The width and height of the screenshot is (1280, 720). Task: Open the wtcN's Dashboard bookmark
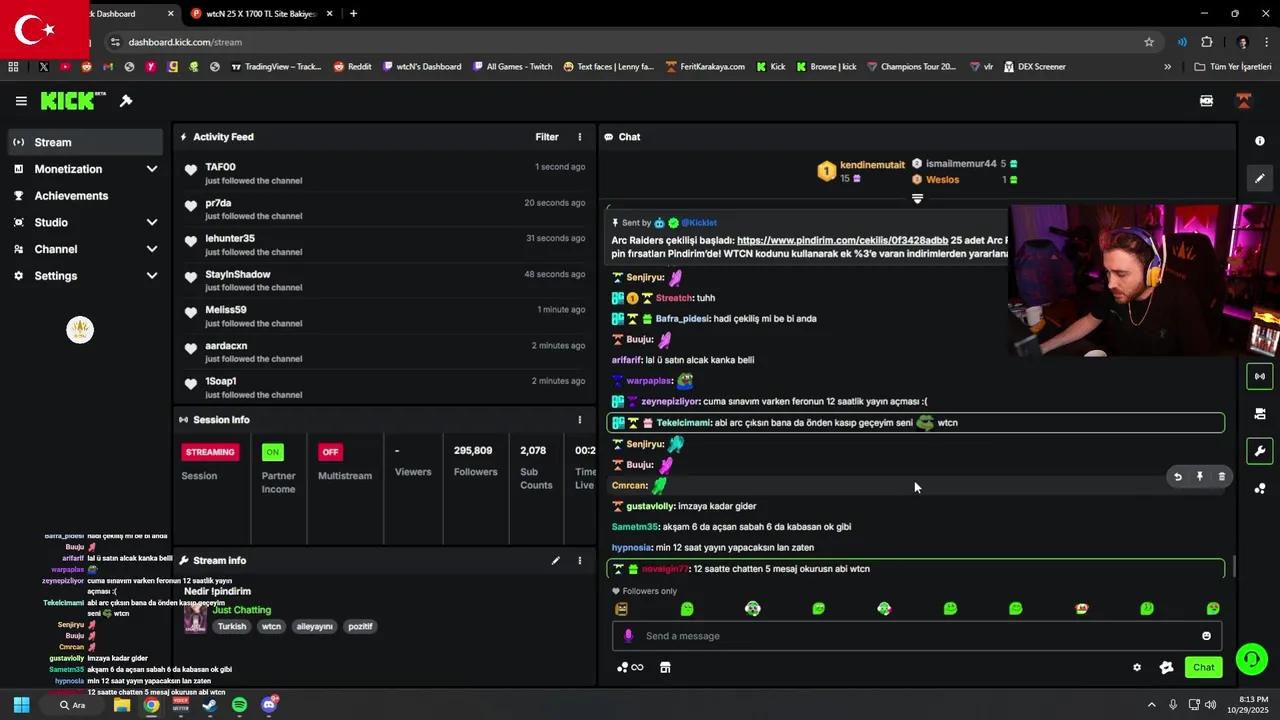(x=421, y=67)
